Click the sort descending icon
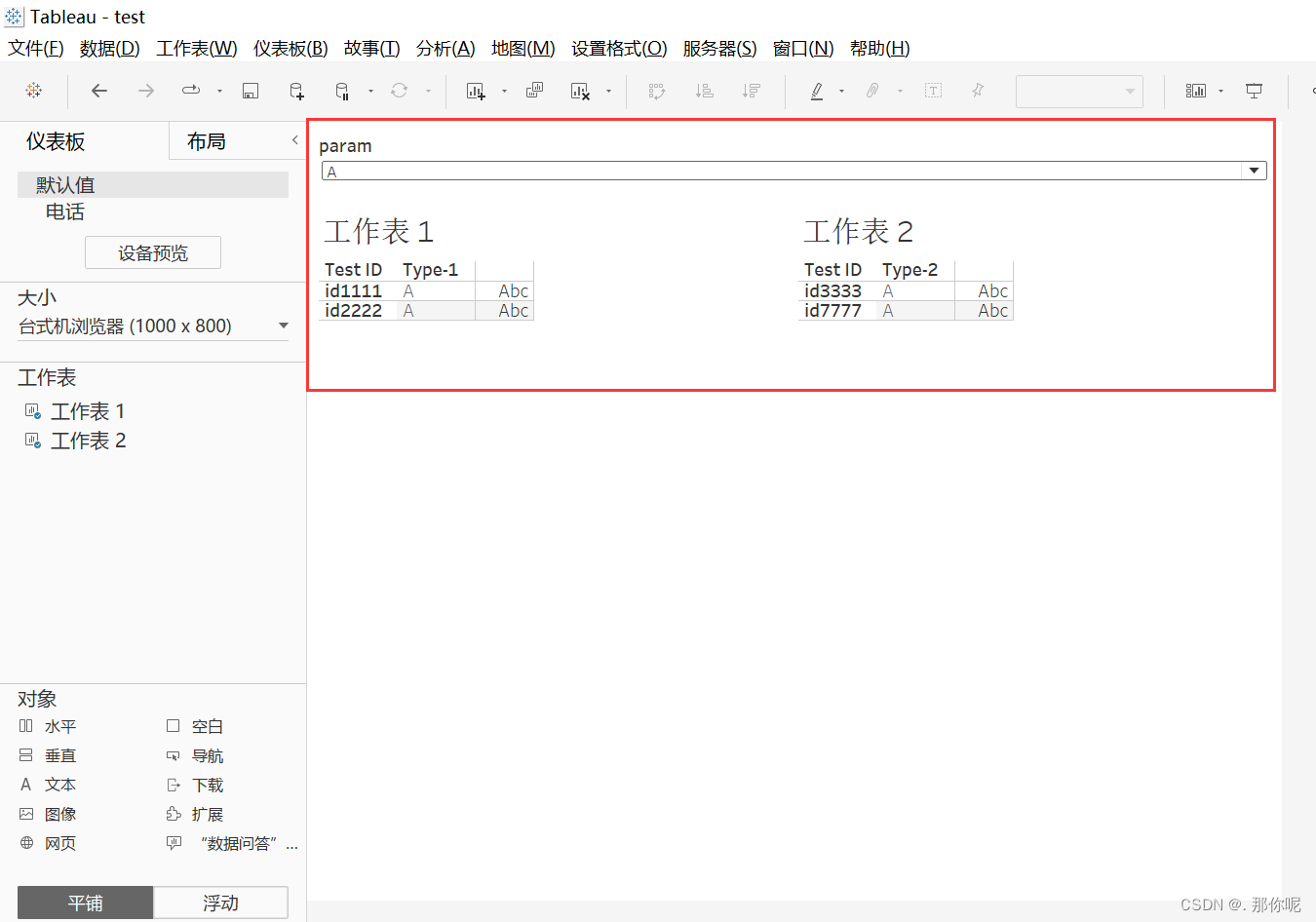The height and width of the screenshot is (922, 1316). pos(751,91)
